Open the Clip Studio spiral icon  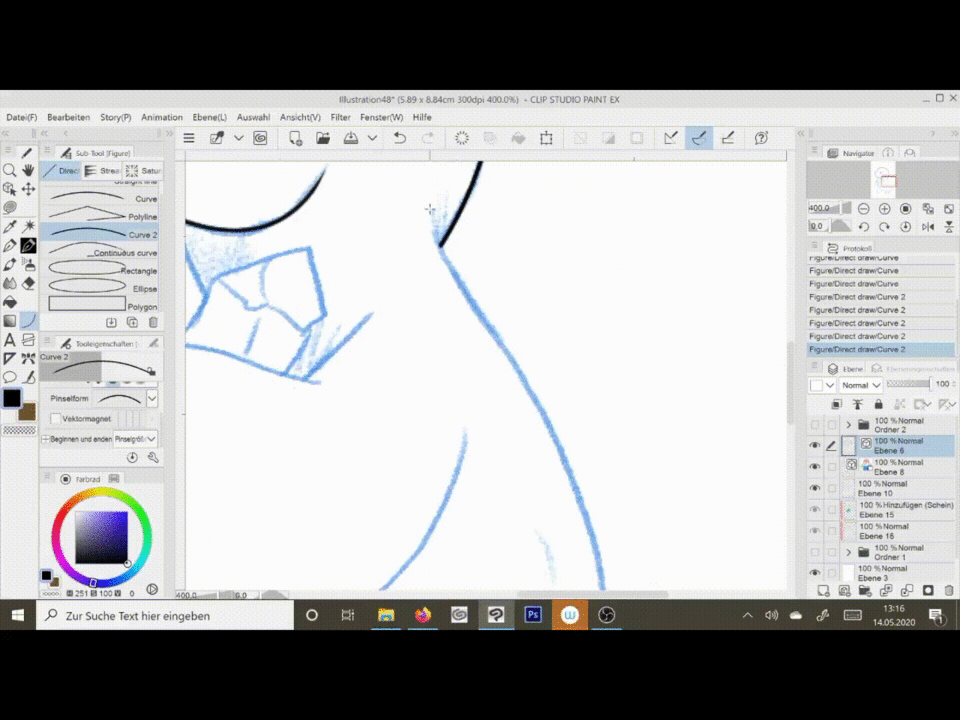[260, 138]
